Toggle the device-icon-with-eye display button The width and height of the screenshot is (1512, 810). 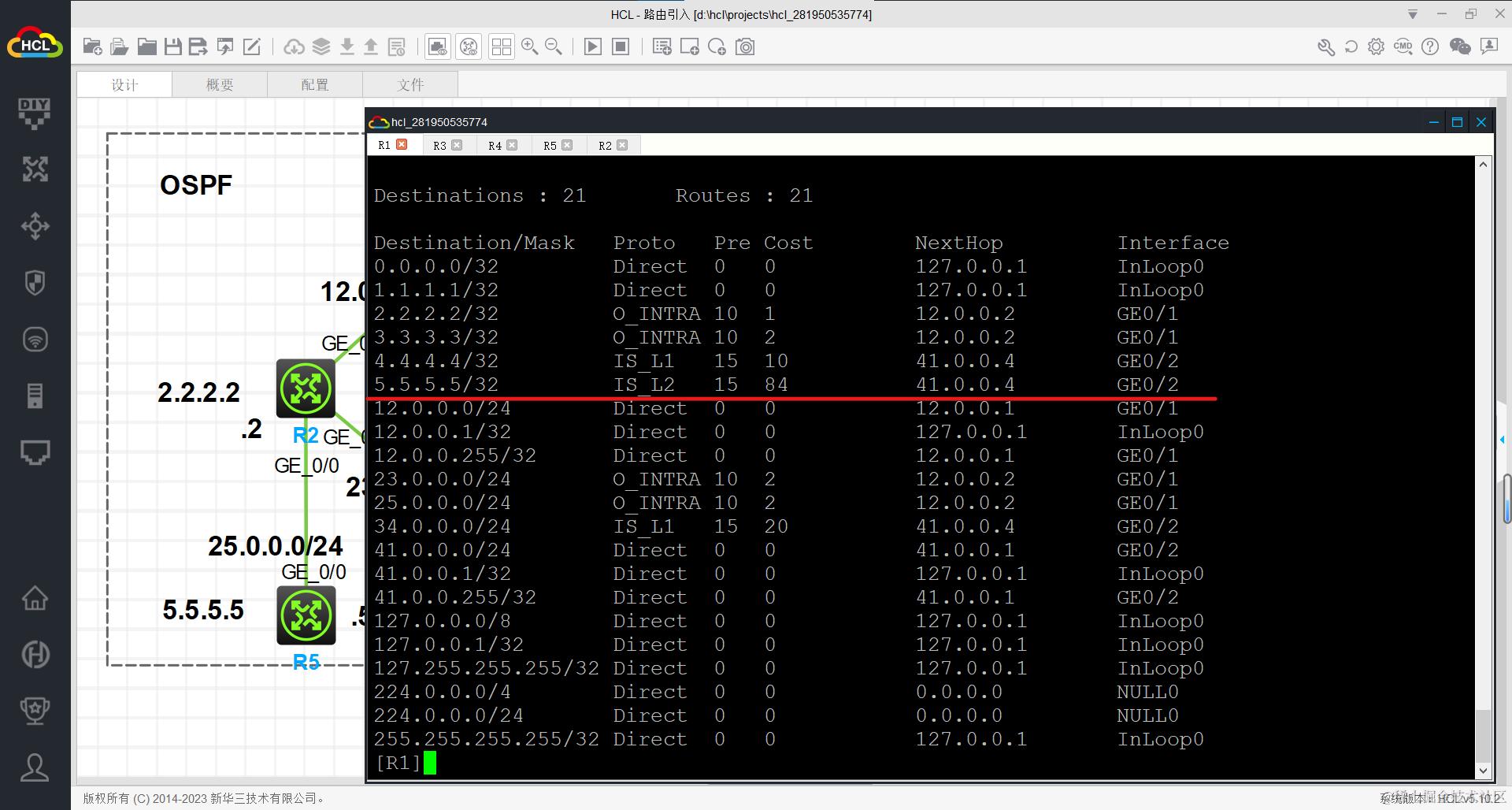point(469,46)
